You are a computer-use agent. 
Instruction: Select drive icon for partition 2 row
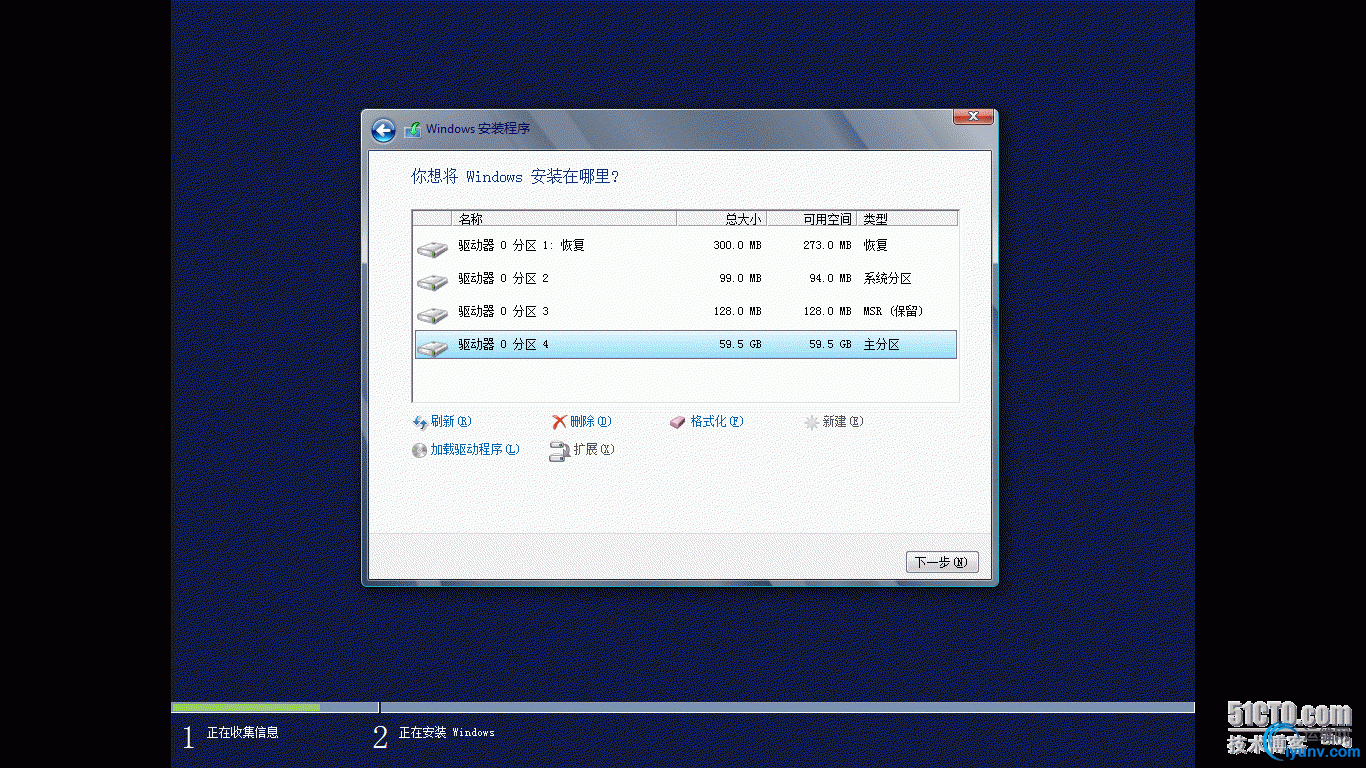(432, 280)
